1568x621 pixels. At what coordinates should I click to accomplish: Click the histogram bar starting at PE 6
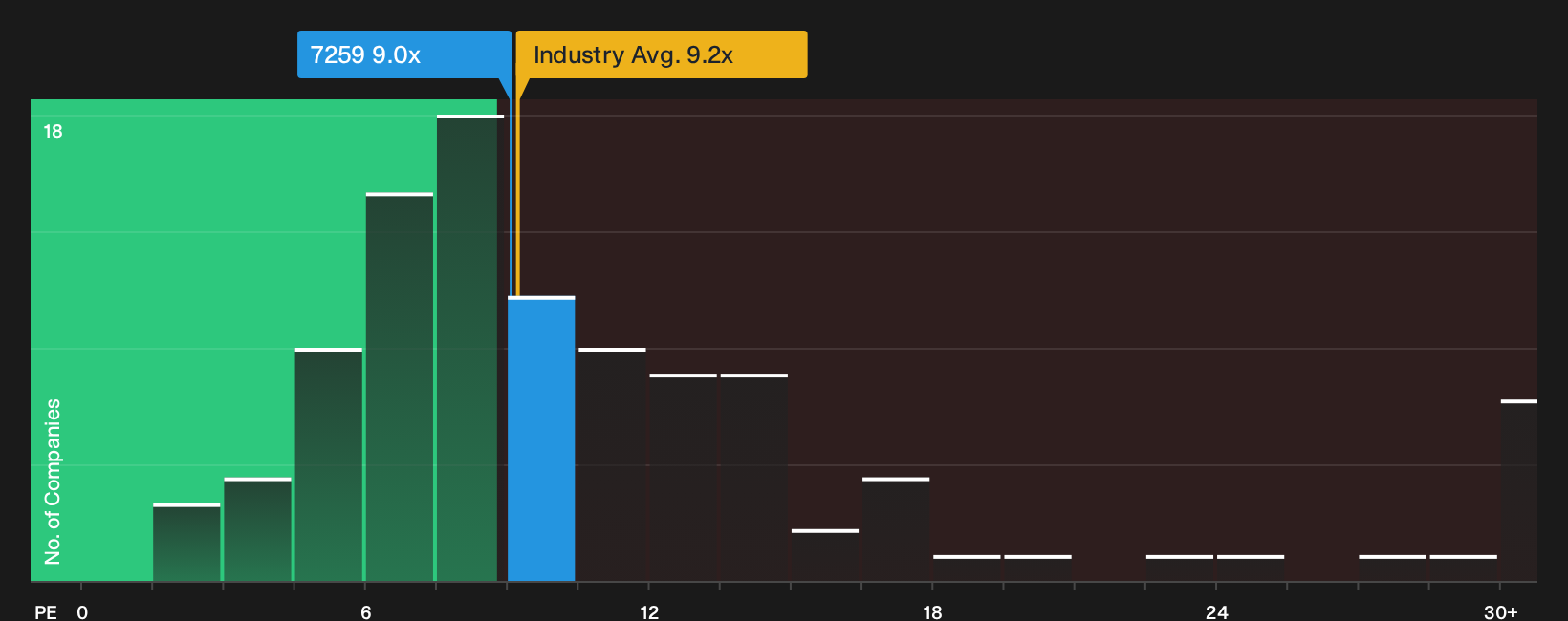400,387
